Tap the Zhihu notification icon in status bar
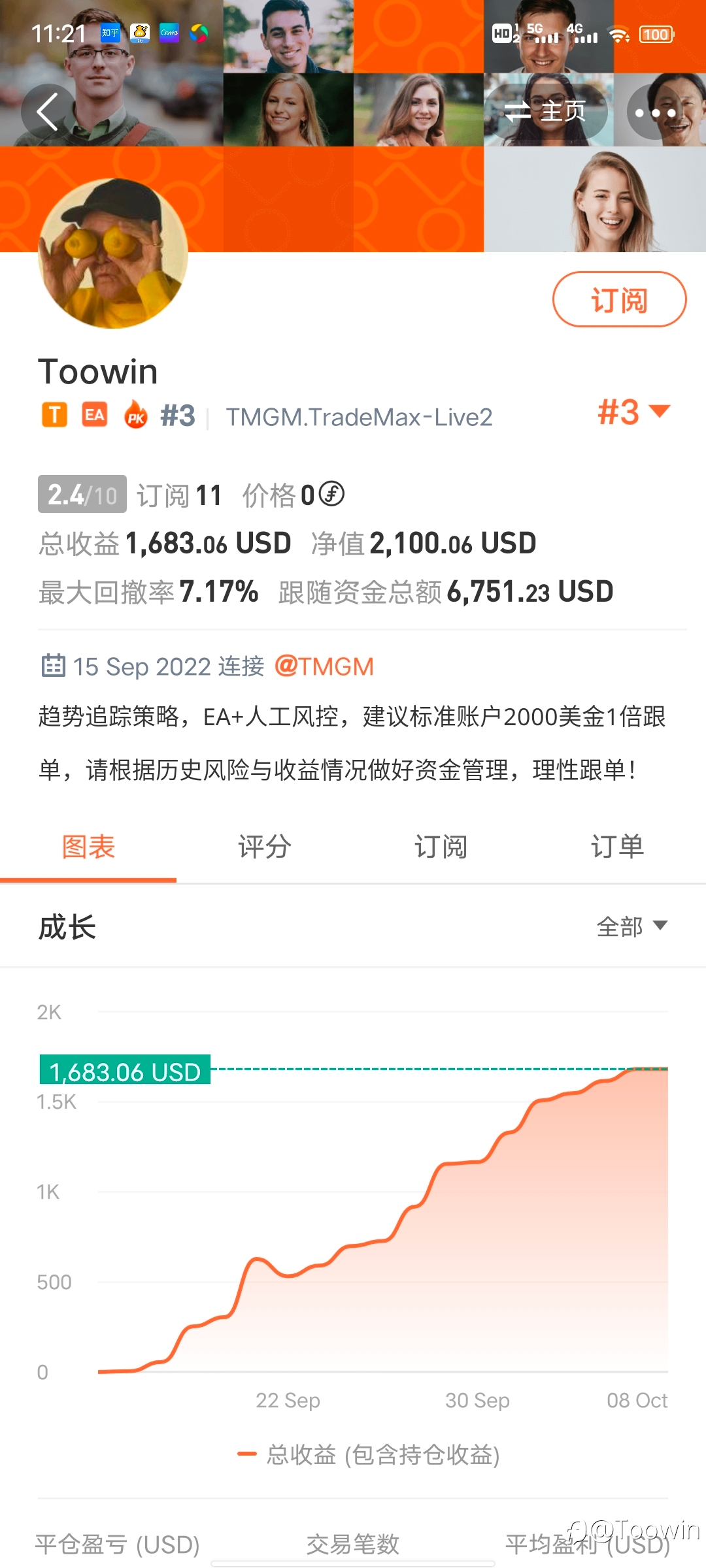 [x=110, y=33]
